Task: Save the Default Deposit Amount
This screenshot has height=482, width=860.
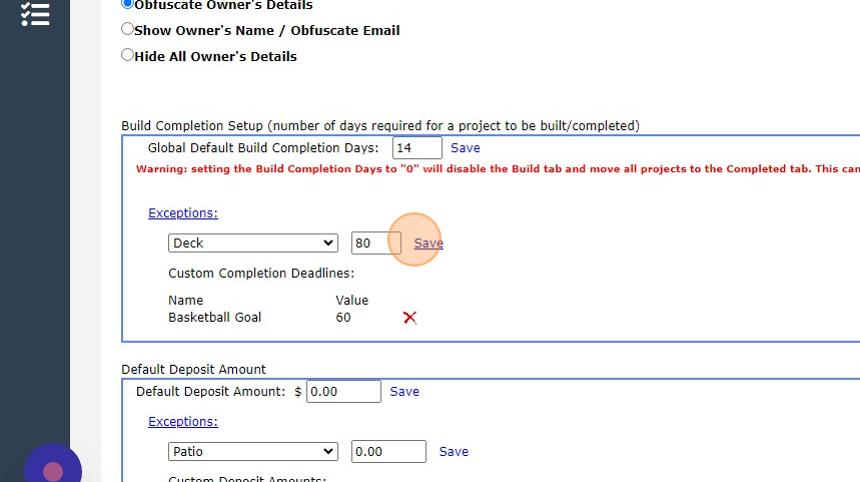Action: point(404,392)
